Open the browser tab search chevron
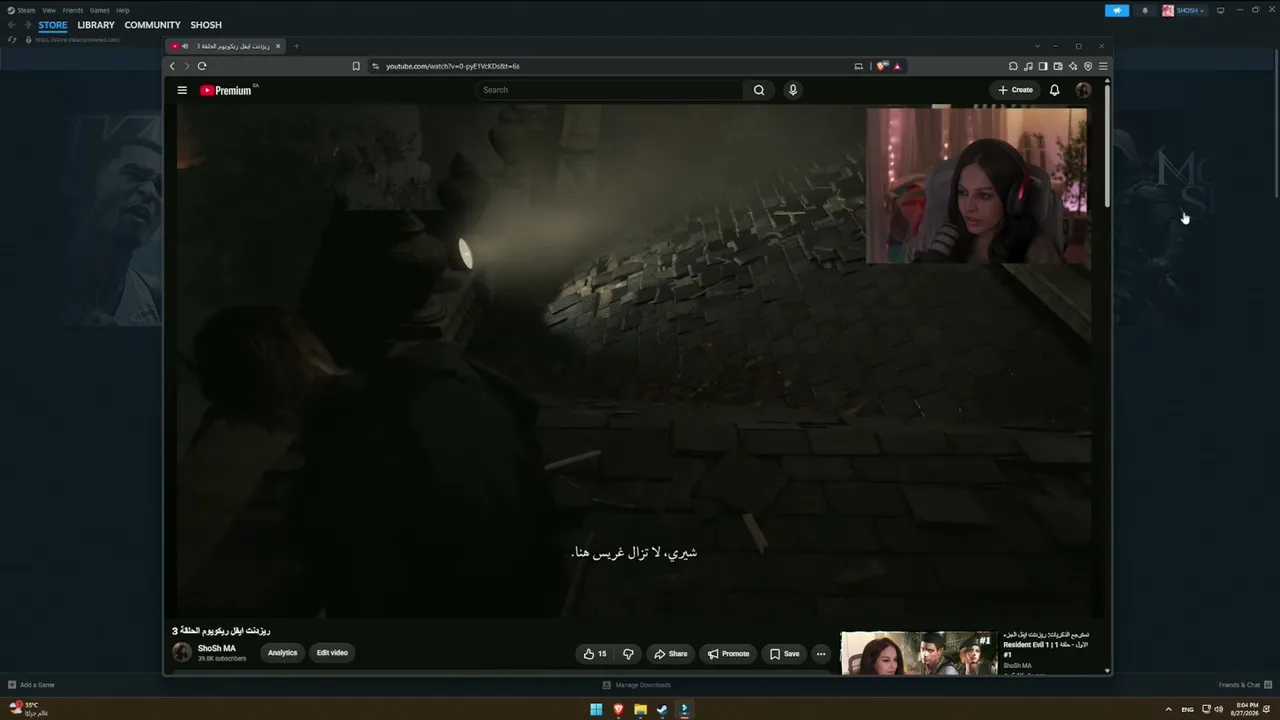 click(x=1037, y=46)
